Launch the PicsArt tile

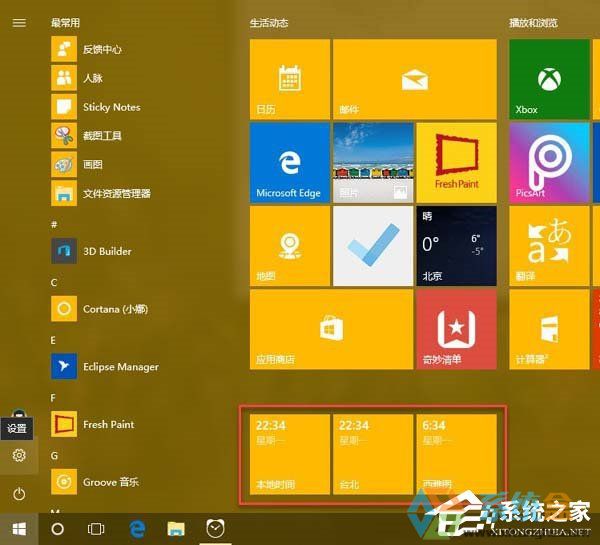[549, 163]
